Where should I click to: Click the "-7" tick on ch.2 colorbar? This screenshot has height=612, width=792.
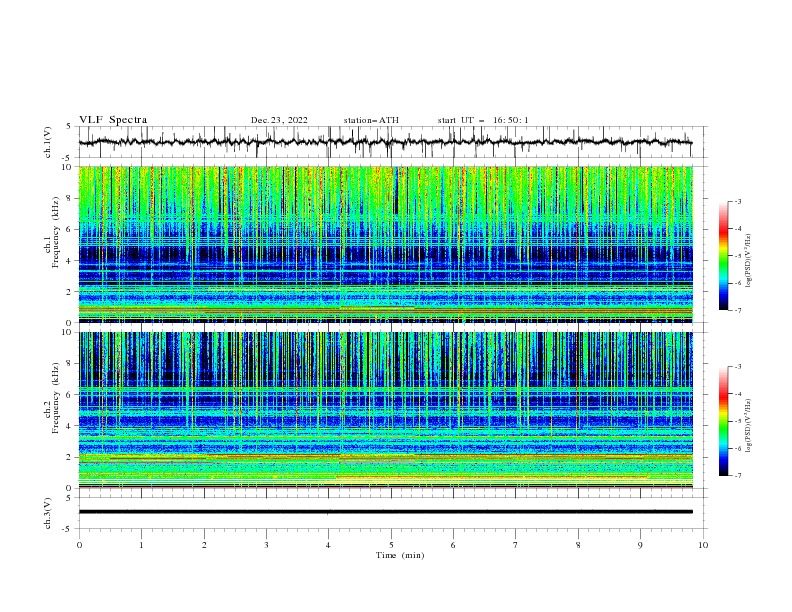point(738,475)
